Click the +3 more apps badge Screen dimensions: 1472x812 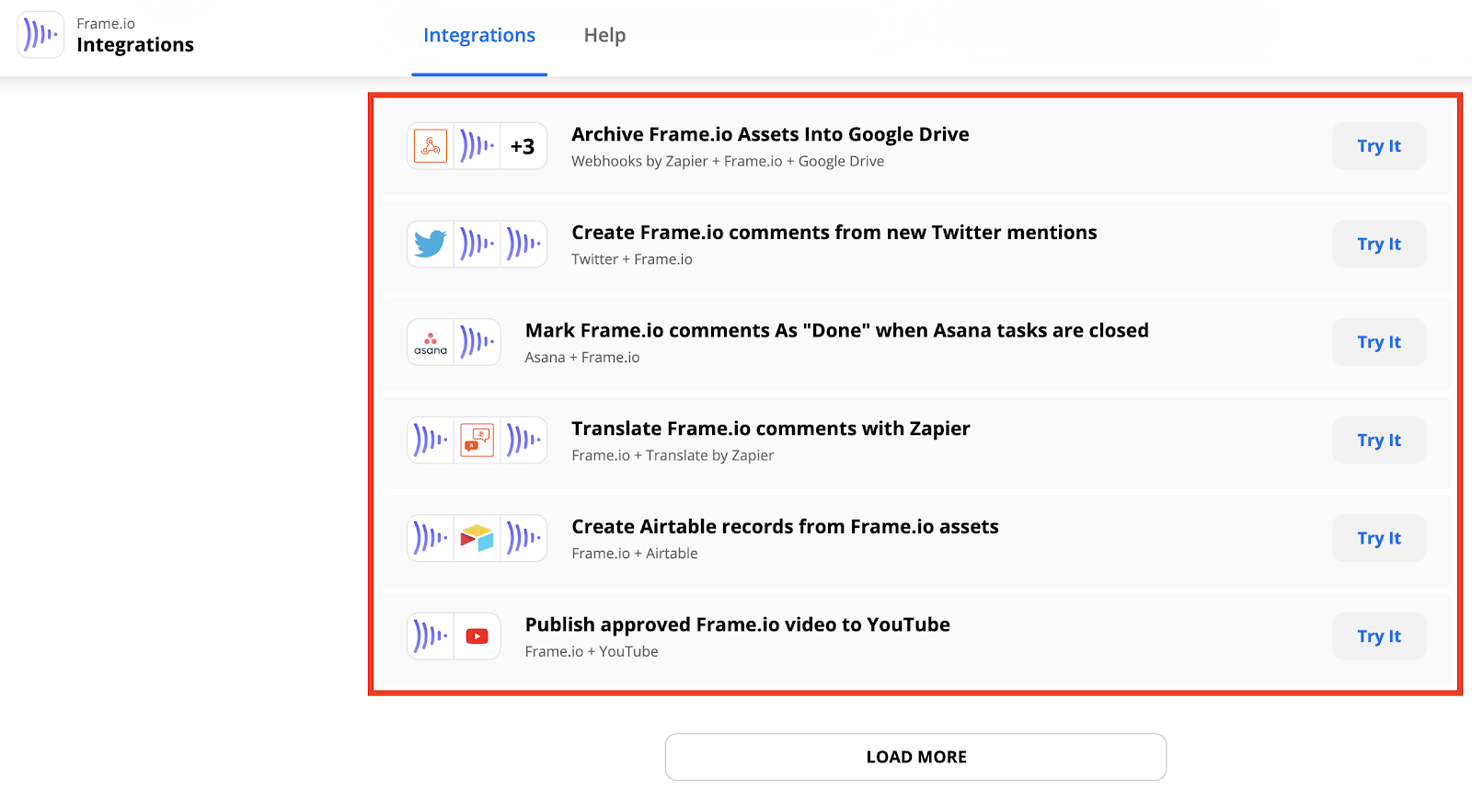pos(523,146)
